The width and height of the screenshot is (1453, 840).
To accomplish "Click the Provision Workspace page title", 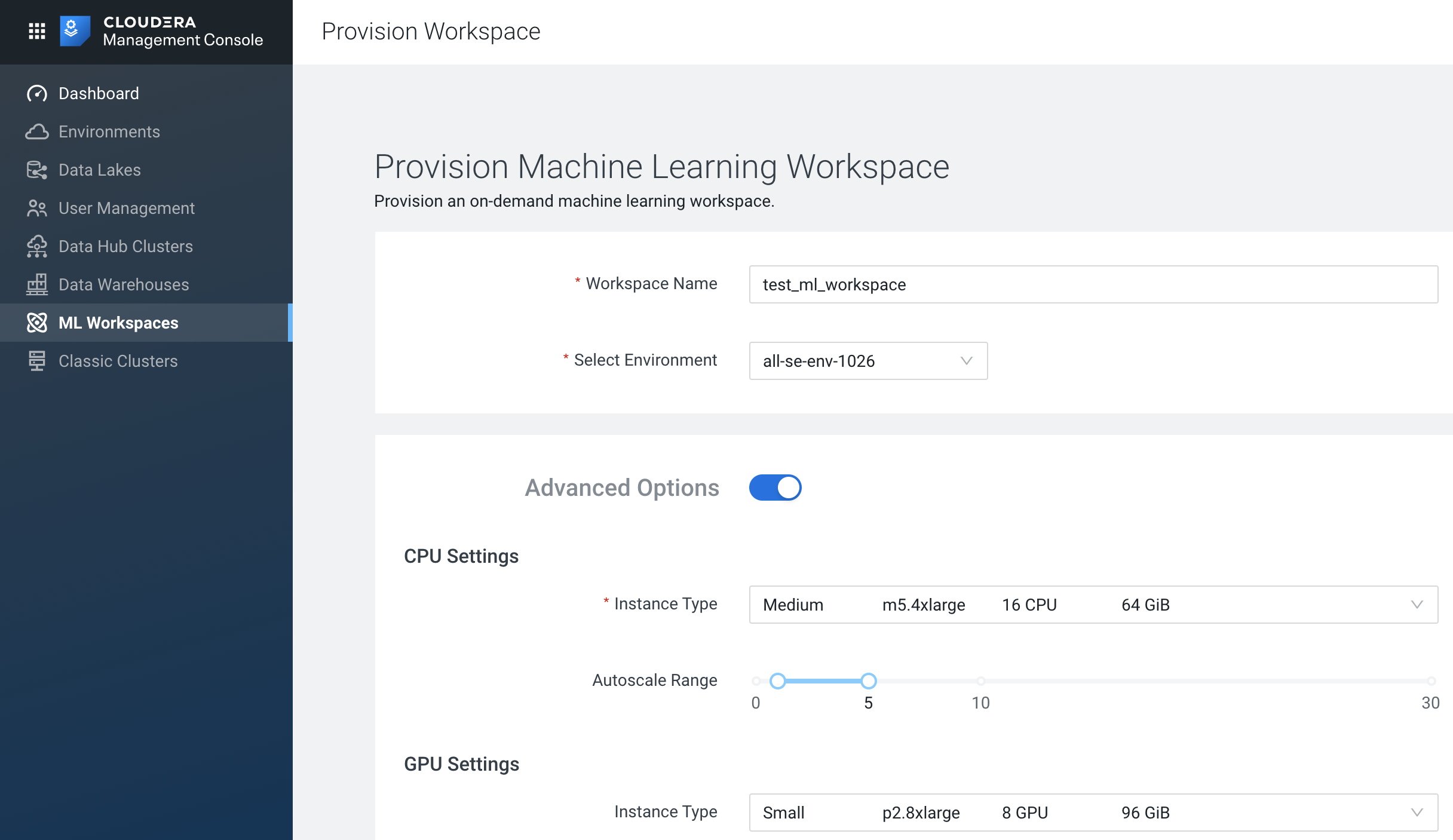I will [x=430, y=31].
